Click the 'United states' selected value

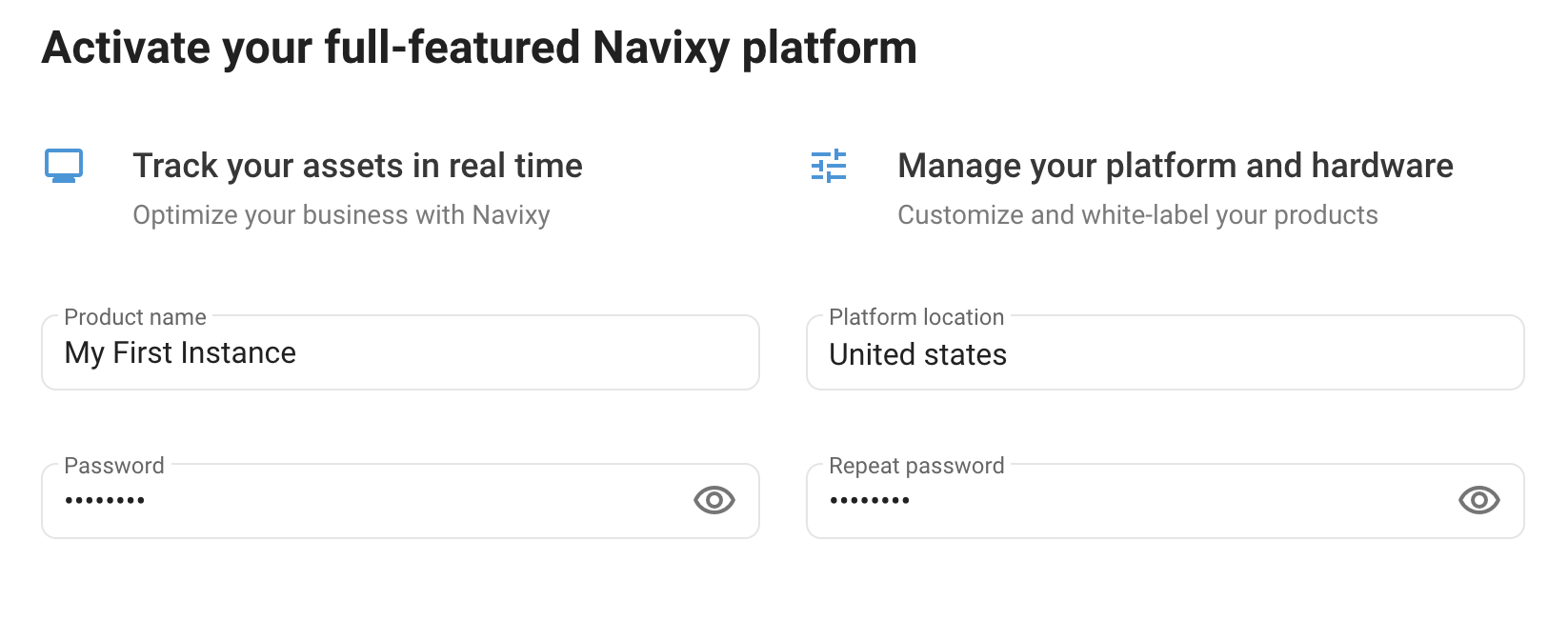(x=917, y=354)
